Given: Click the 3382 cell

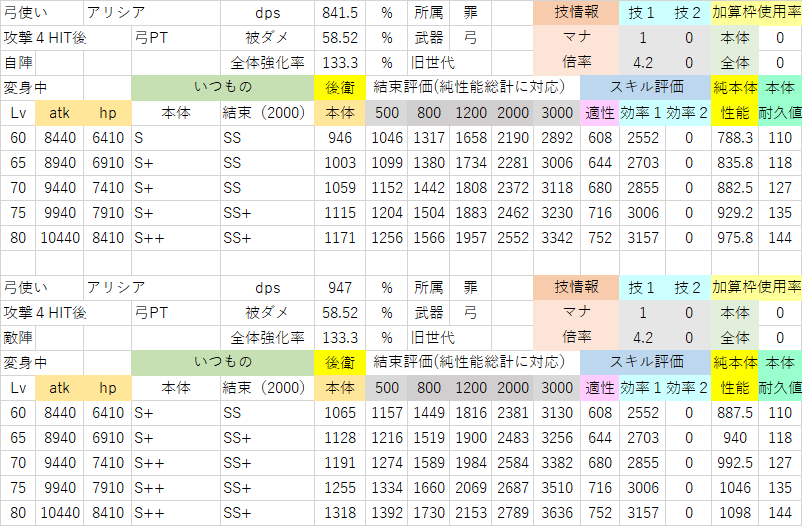Looking at the screenshot, I should [556, 463].
